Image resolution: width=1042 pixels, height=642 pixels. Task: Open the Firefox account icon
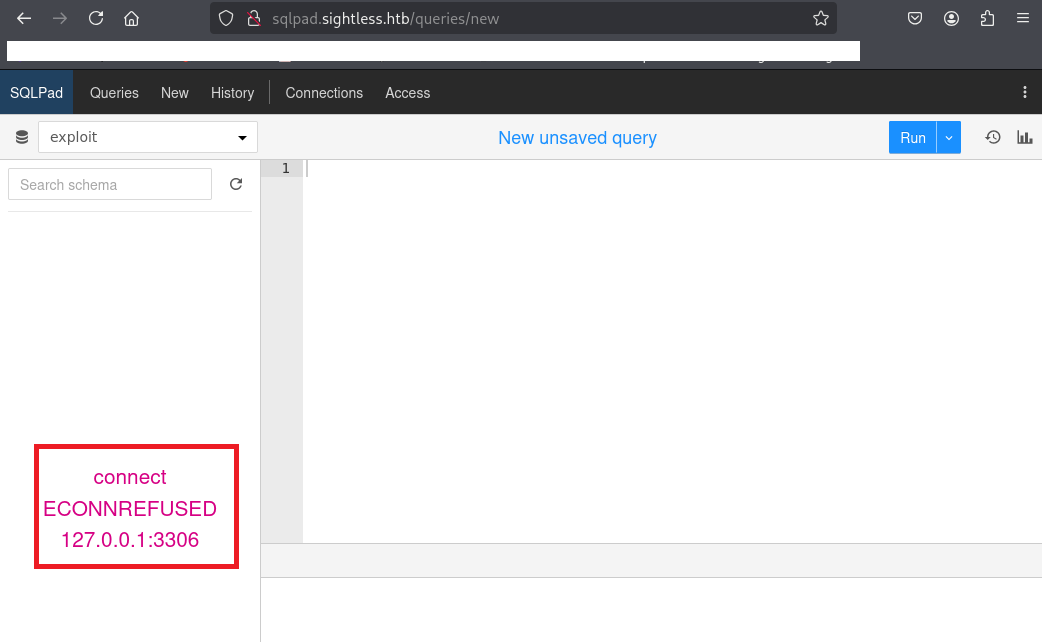point(951,18)
